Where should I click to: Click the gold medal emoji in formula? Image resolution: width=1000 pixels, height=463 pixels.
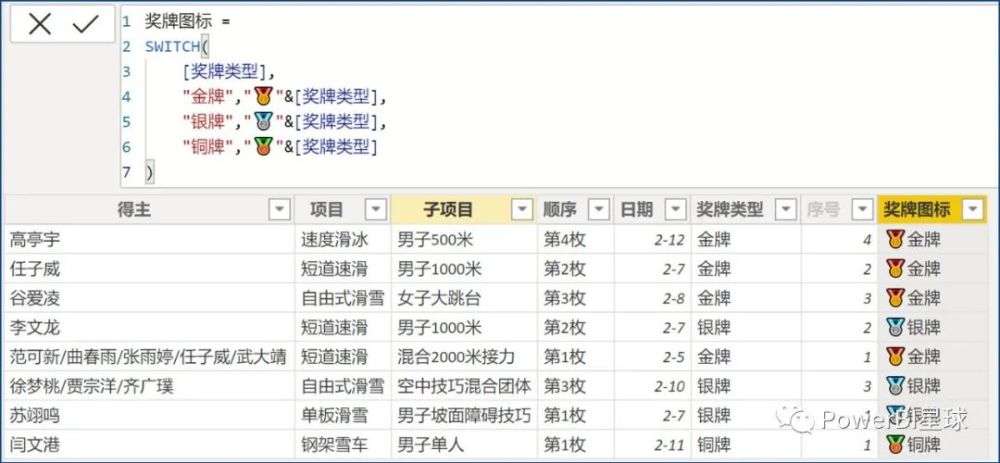[x=263, y=97]
